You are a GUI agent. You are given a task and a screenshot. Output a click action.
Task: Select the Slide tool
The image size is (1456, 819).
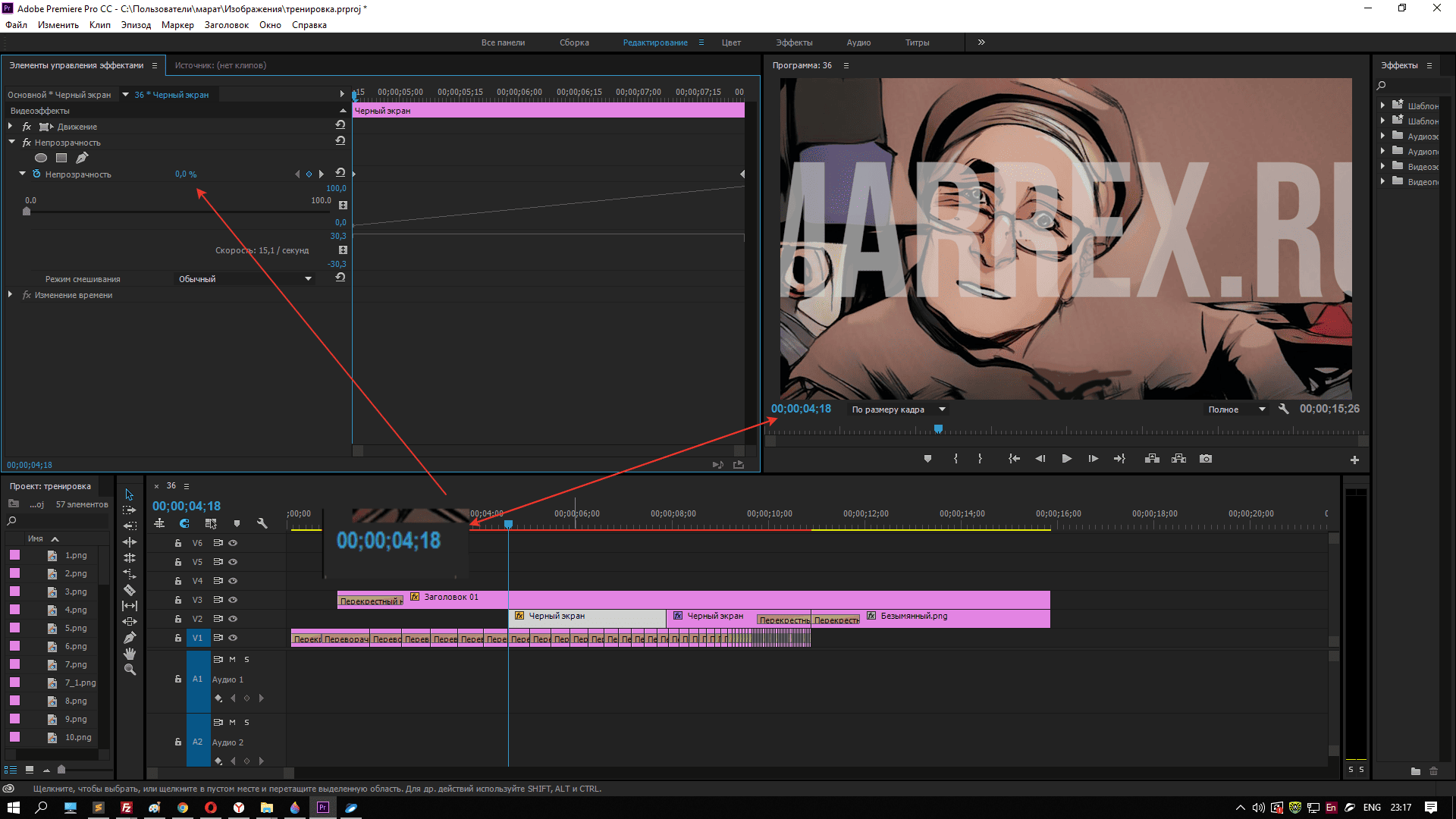coord(130,622)
